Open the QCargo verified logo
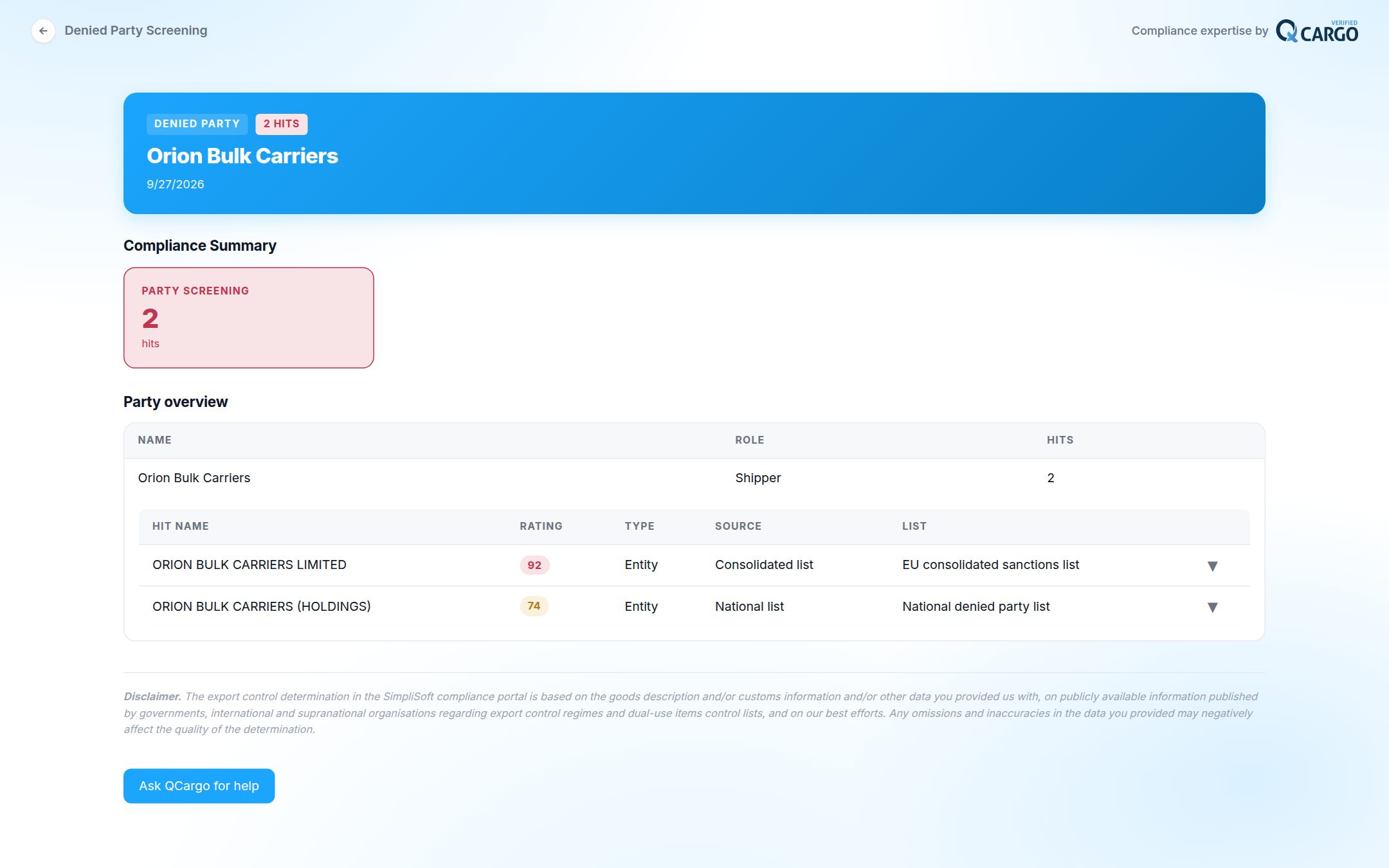The height and width of the screenshot is (868, 1389). click(x=1316, y=31)
